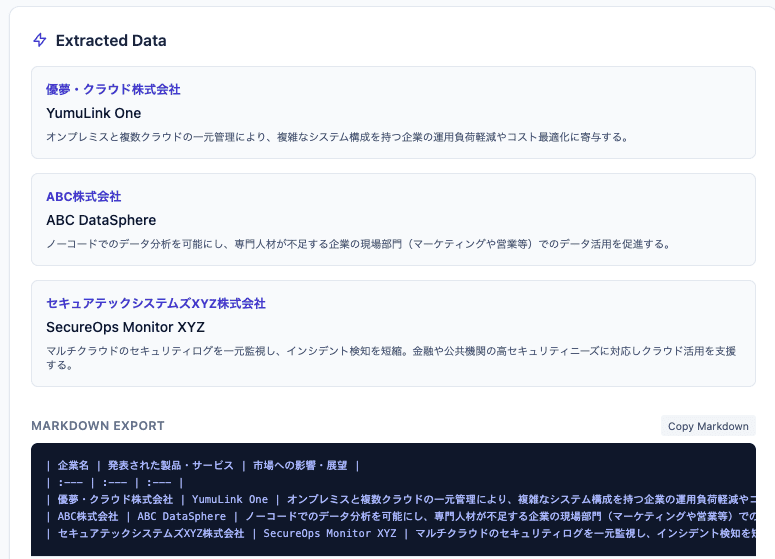Click the markdown row for ABC DataSphere
This screenshot has height=559, width=775.
401,516
